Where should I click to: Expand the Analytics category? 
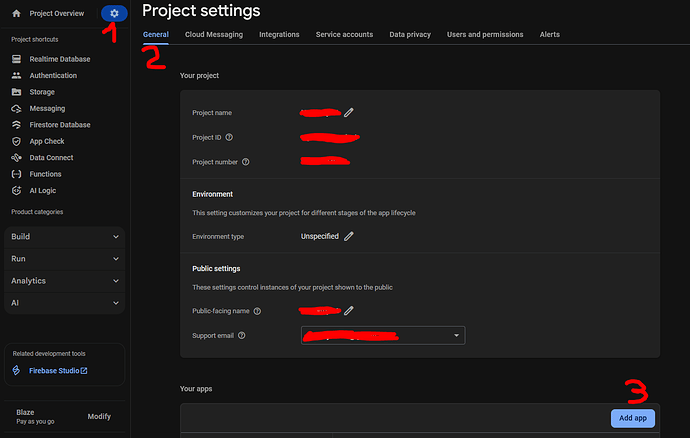65,281
